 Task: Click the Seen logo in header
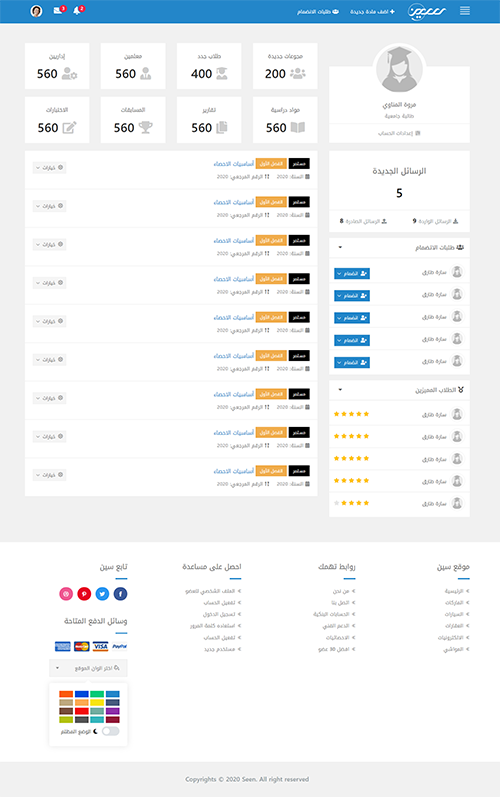point(427,11)
